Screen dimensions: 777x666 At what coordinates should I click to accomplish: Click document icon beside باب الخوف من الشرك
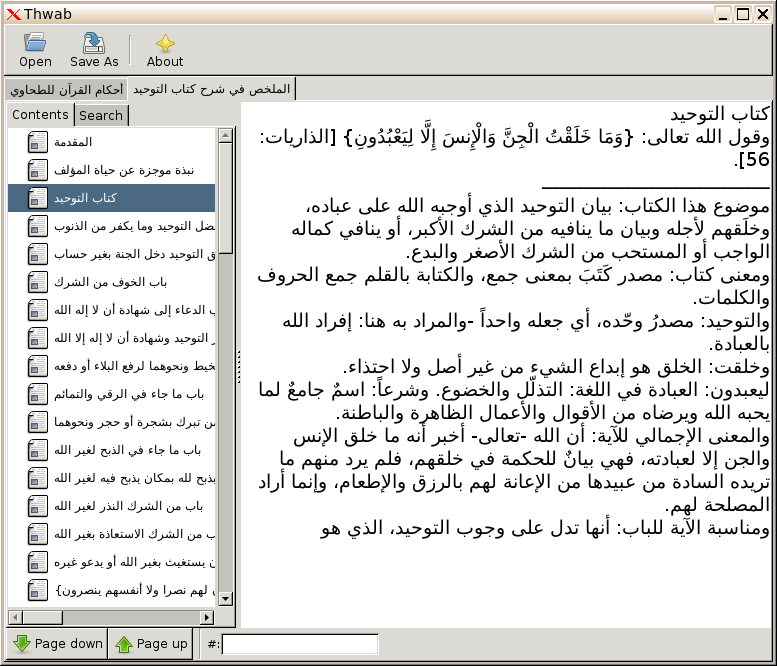pyautogui.click(x=38, y=282)
